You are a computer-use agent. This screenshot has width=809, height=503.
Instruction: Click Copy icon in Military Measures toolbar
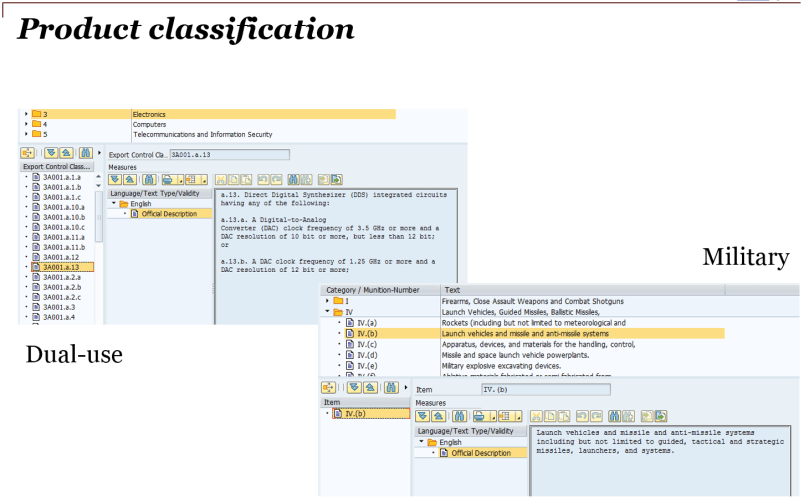550,416
